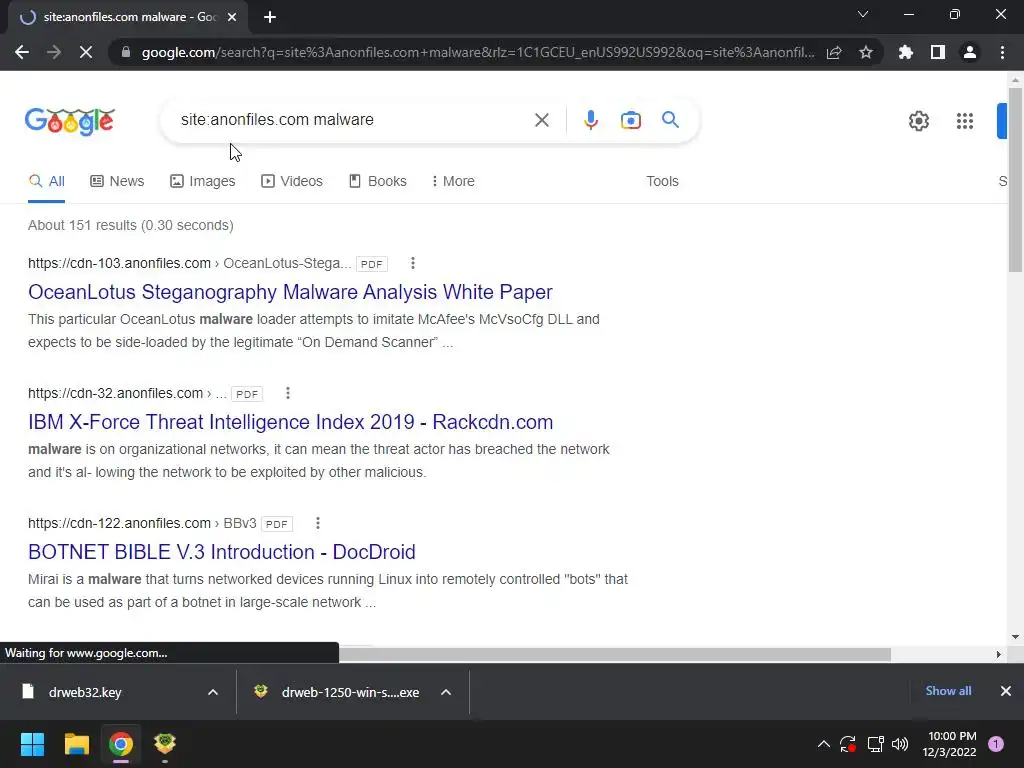Screen dimensions: 1024x768
Task: Click the browser back arrow
Action: (x=22, y=52)
